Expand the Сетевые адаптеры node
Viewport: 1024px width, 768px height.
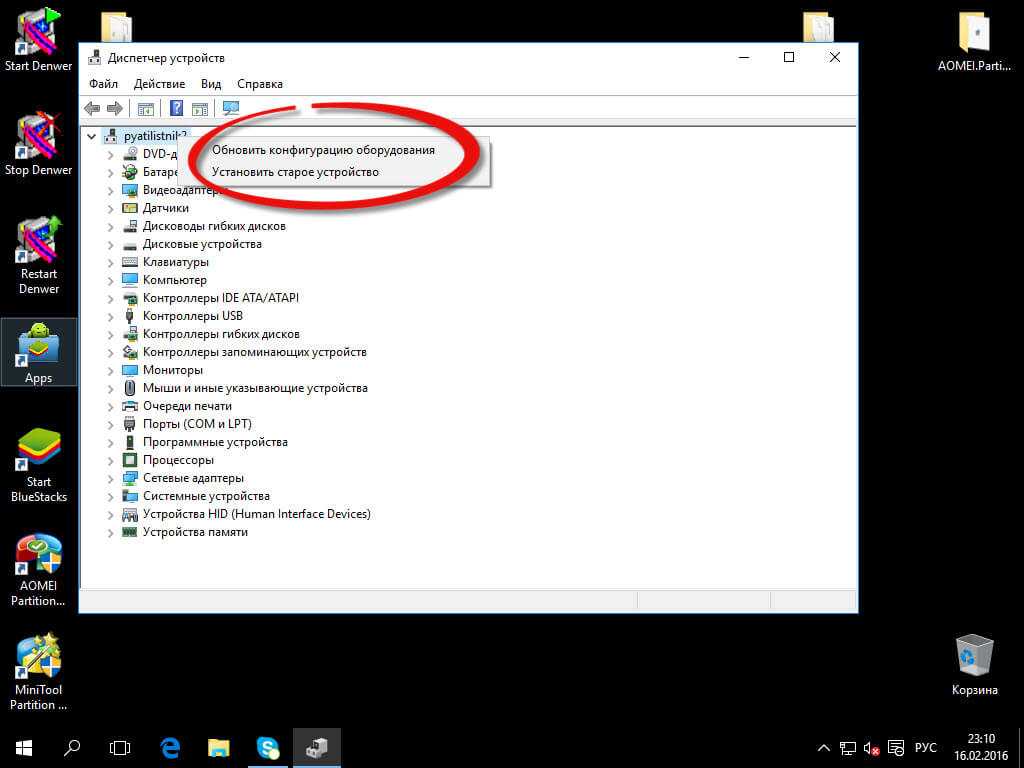pyautogui.click(x=111, y=478)
